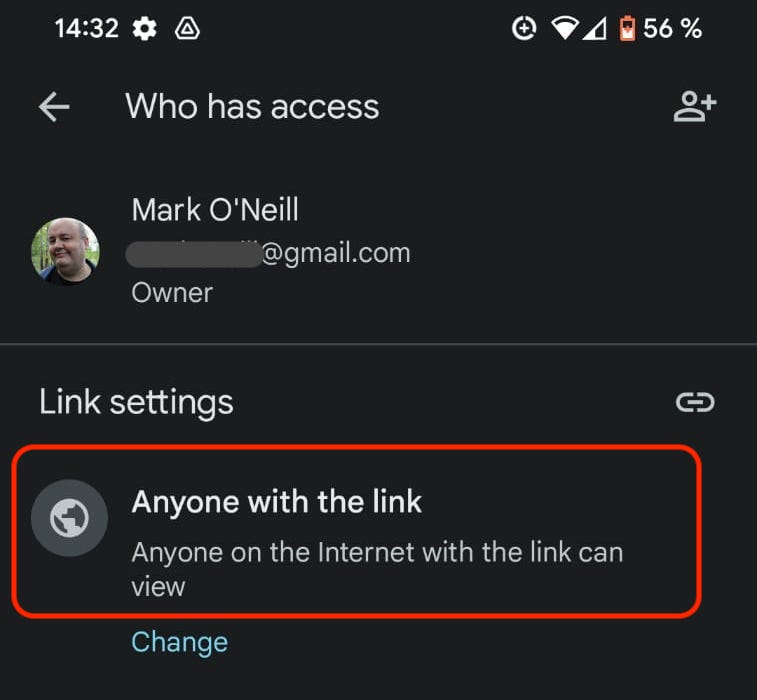Tap the Owner role label
The height and width of the screenshot is (700, 757).
coord(172,293)
